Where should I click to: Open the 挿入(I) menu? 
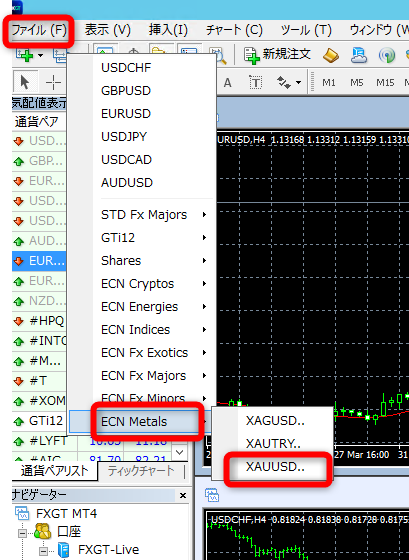[168, 30]
